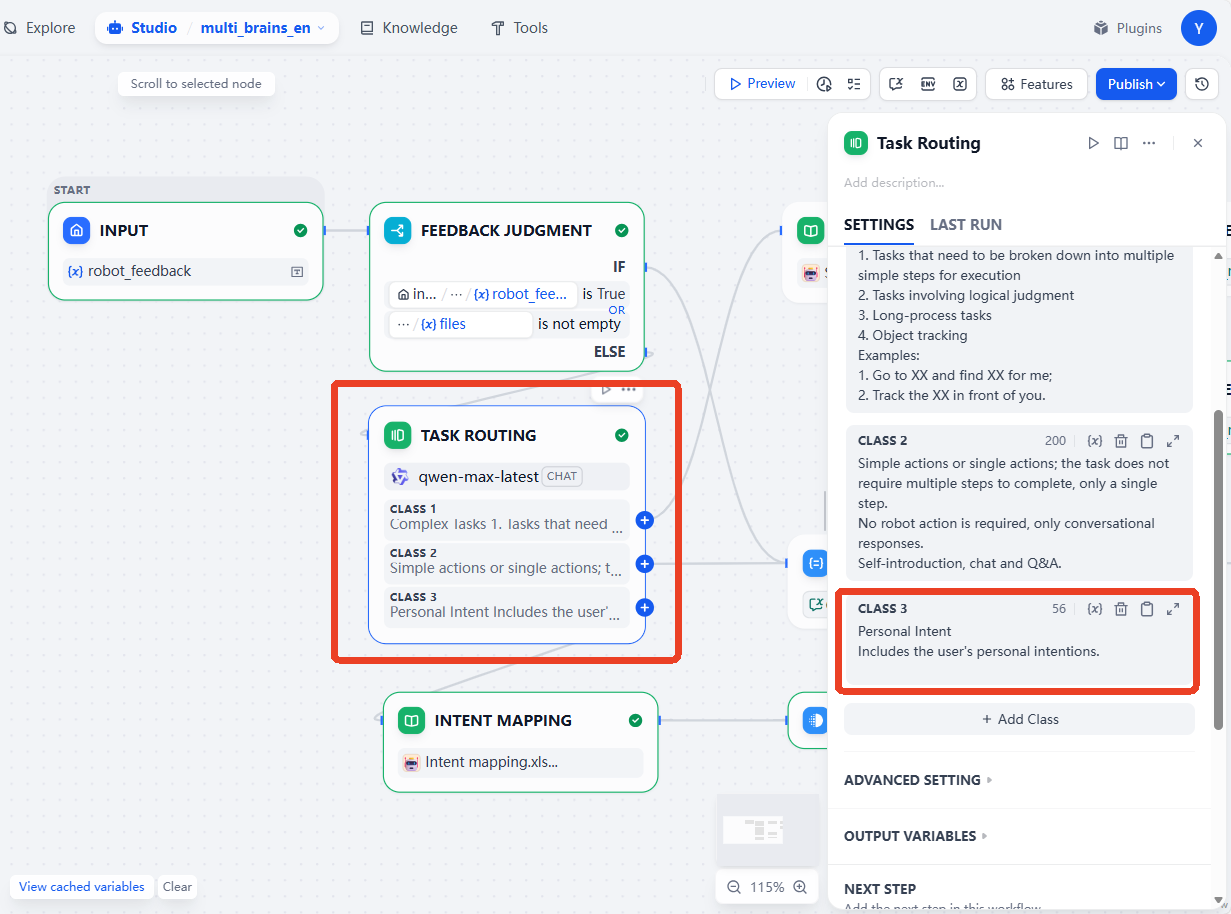
Task: Switch to the LAST RUN tab
Action: [x=966, y=225]
